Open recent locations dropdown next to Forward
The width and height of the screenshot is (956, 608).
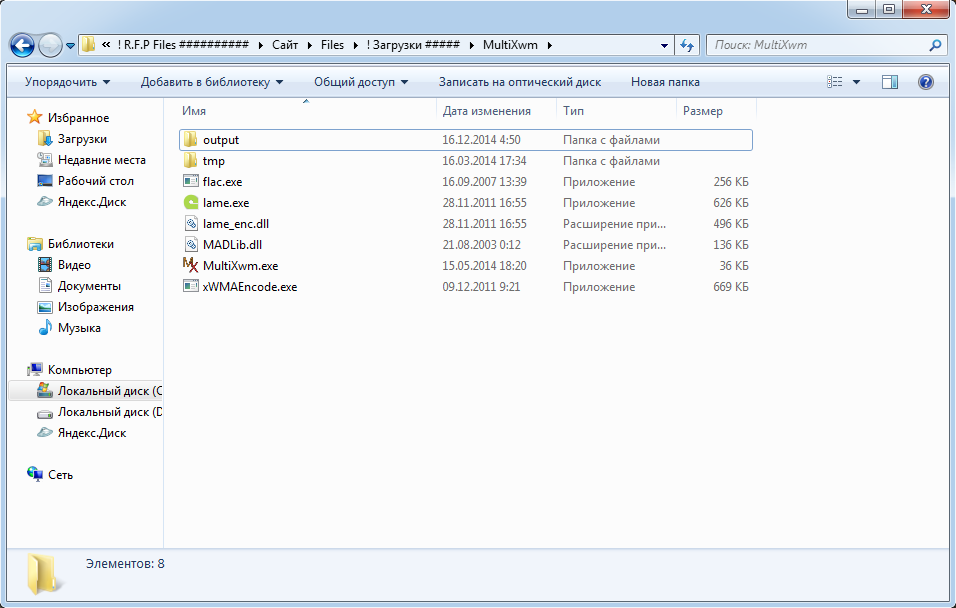click(x=70, y=46)
